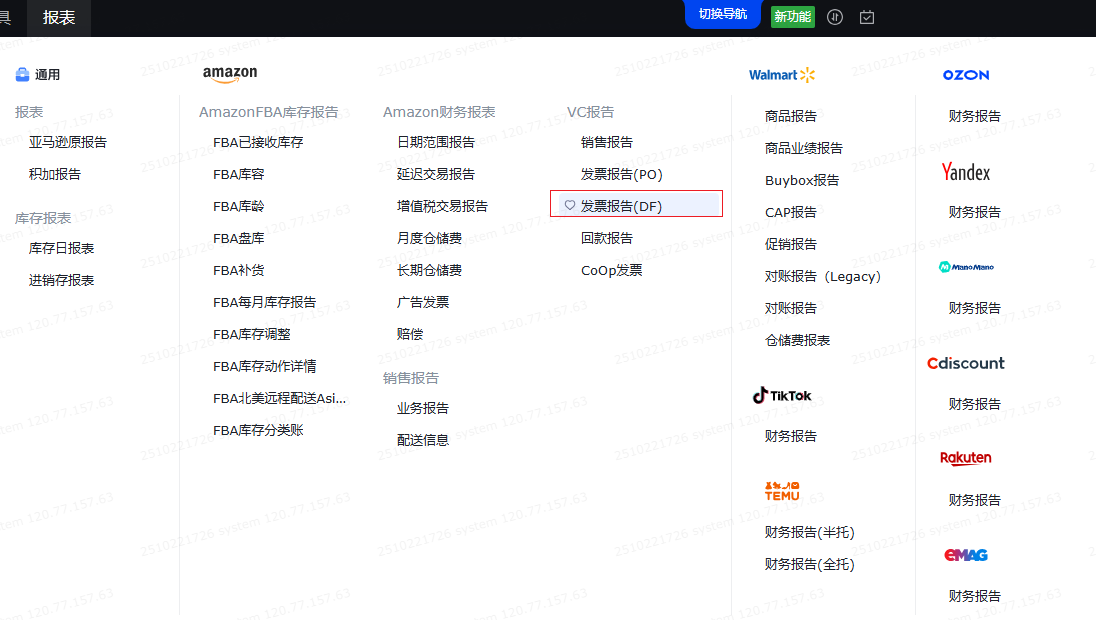The height and width of the screenshot is (620, 1096).
Task: Open 配送信息 report
Action: tap(423, 440)
